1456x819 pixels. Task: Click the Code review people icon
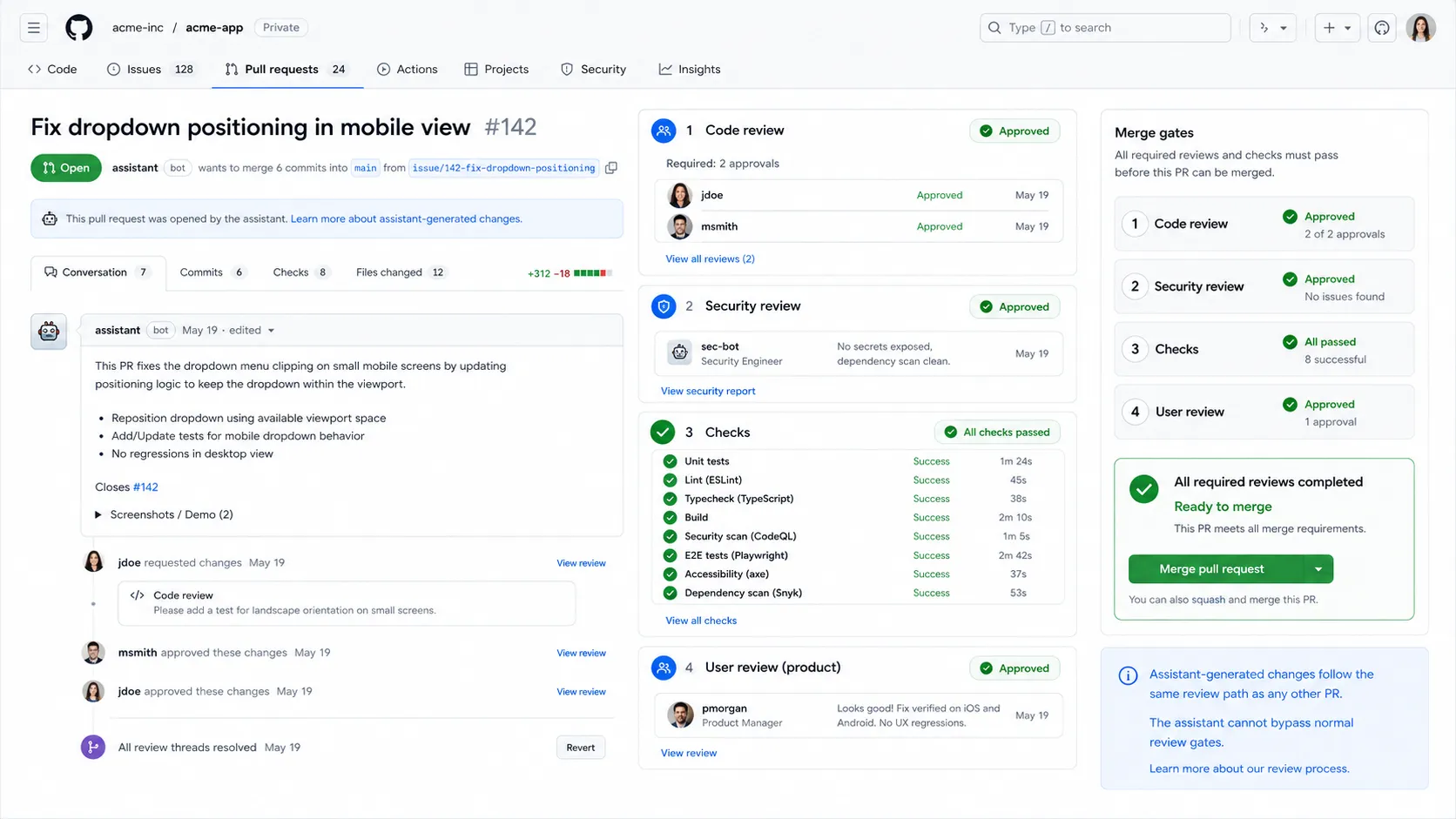pos(664,131)
